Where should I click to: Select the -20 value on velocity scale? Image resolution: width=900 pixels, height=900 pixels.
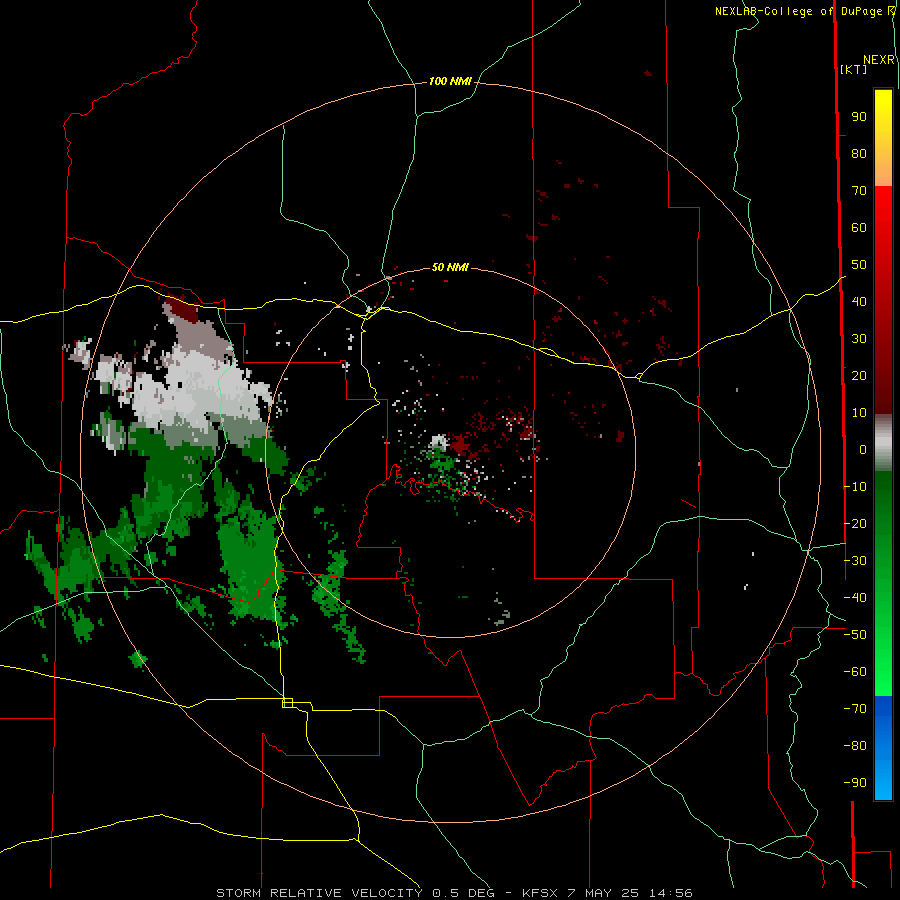[855, 523]
